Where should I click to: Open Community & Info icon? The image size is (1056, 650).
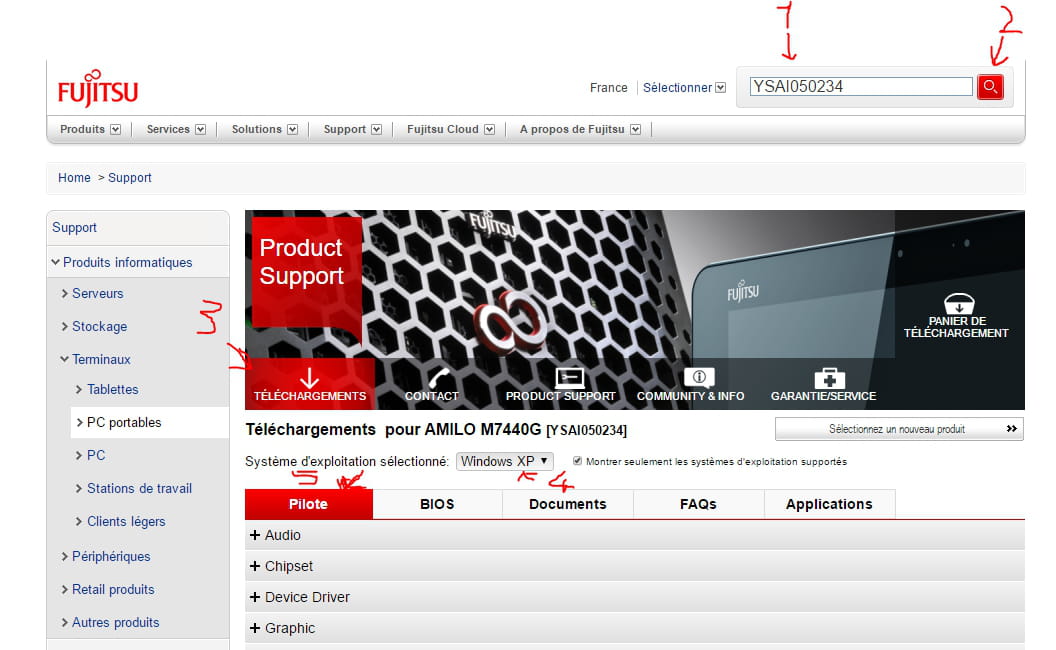pos(697,378)
